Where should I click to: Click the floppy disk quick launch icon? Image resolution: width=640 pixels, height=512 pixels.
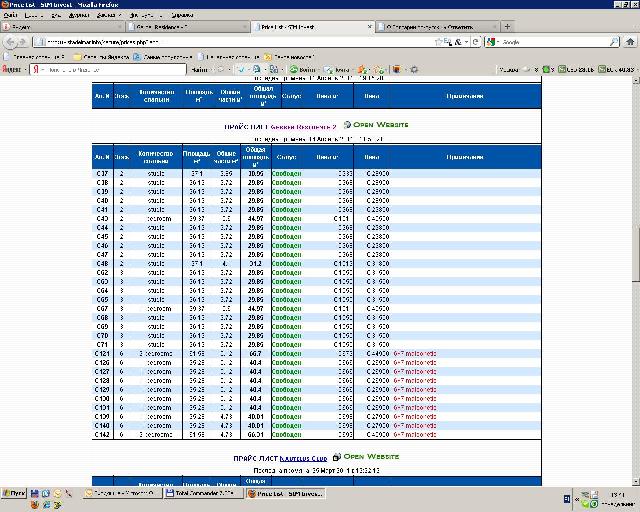pos(35,494)
